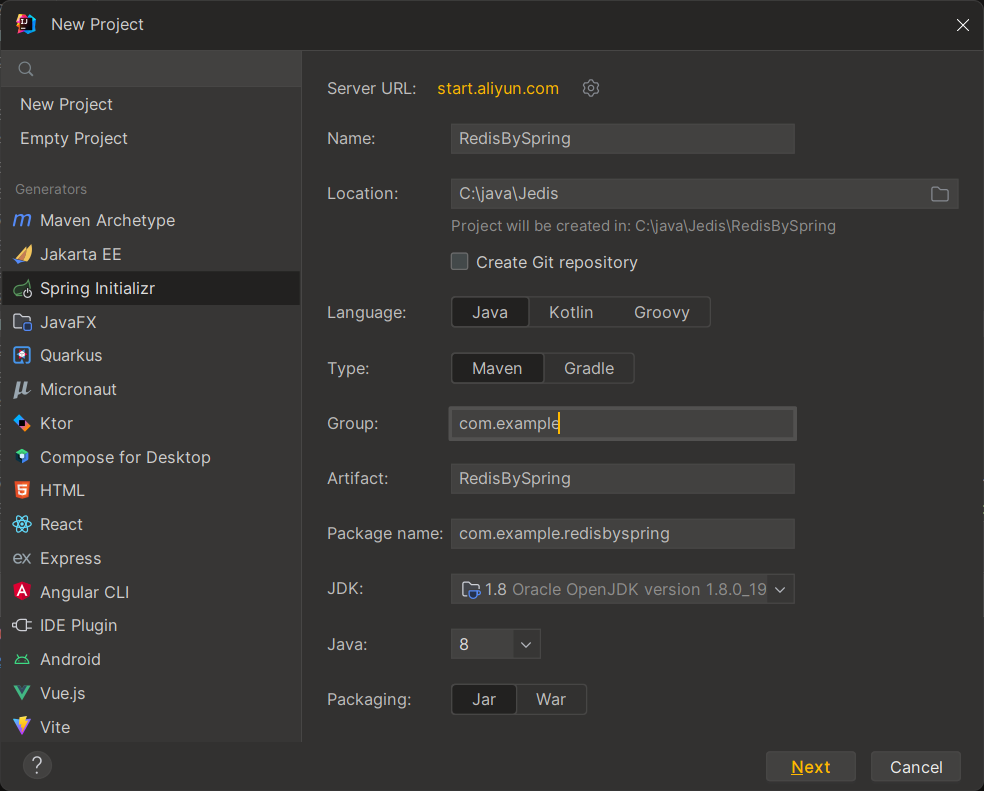984x791 pixels.
Task: Click the Name input field
Action: coord(623,139)
